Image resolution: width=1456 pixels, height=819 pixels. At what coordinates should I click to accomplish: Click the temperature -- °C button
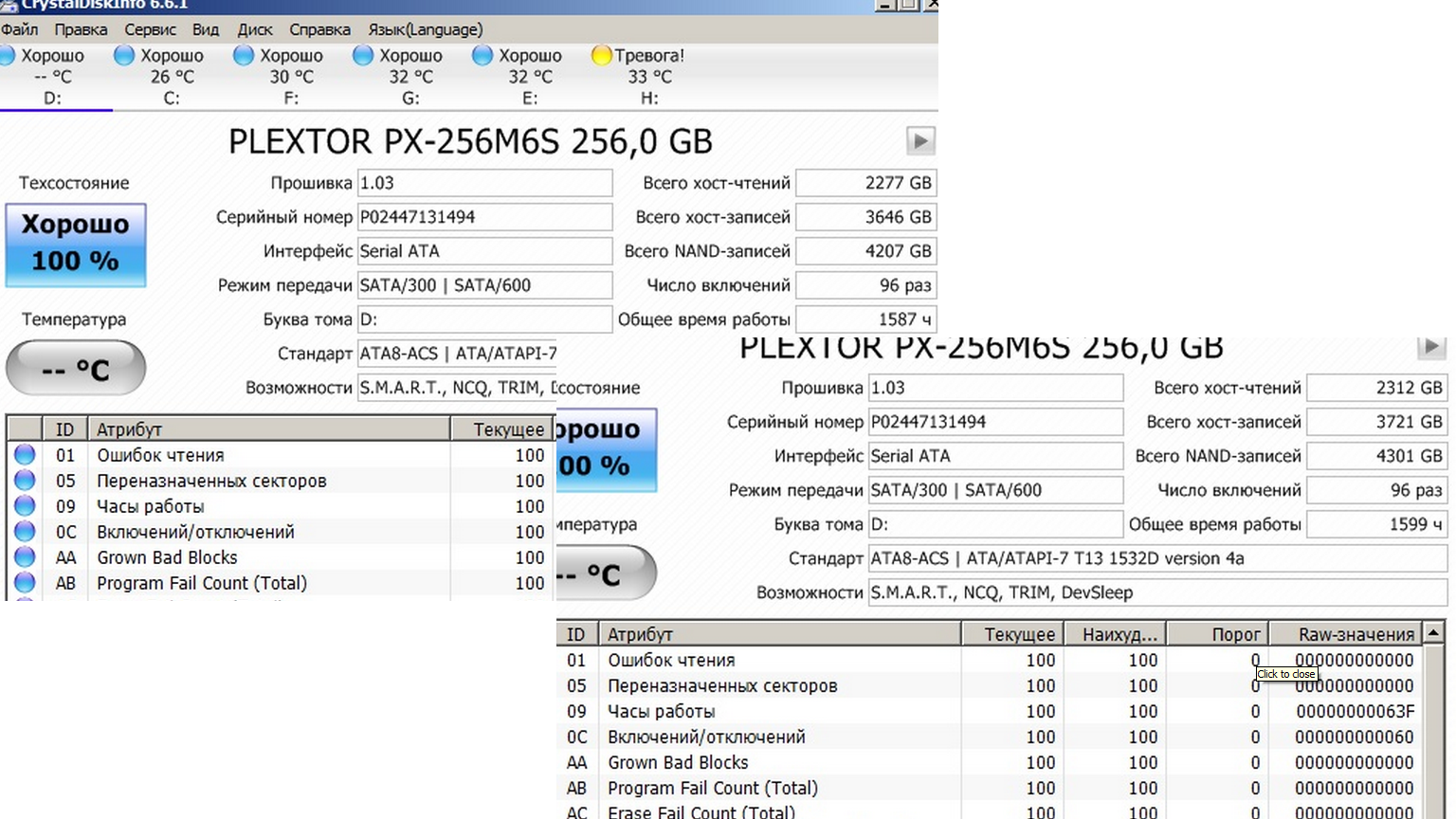[x=76, y=369]
